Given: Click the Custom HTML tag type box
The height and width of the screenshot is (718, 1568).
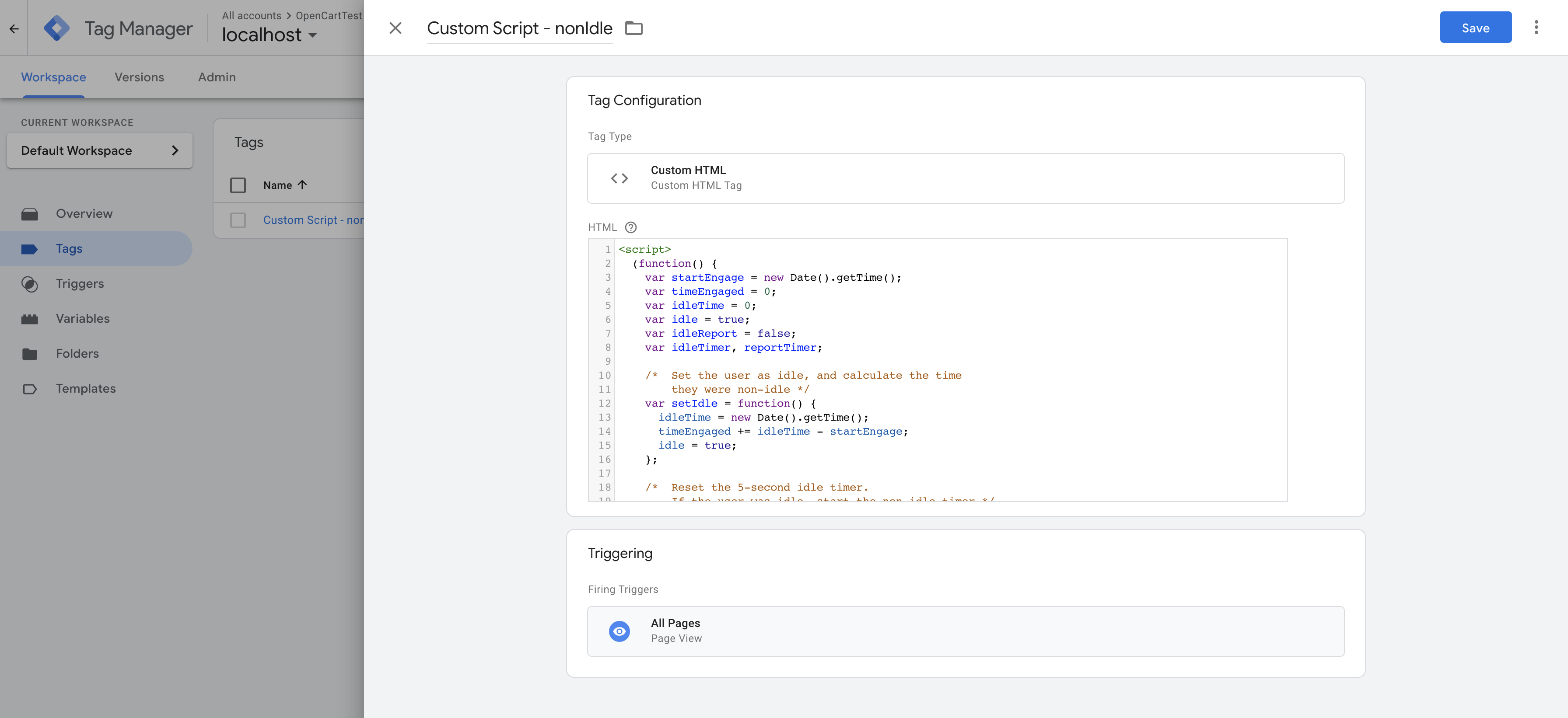Looking at the screenshot, I should click(x=966, y=178).
